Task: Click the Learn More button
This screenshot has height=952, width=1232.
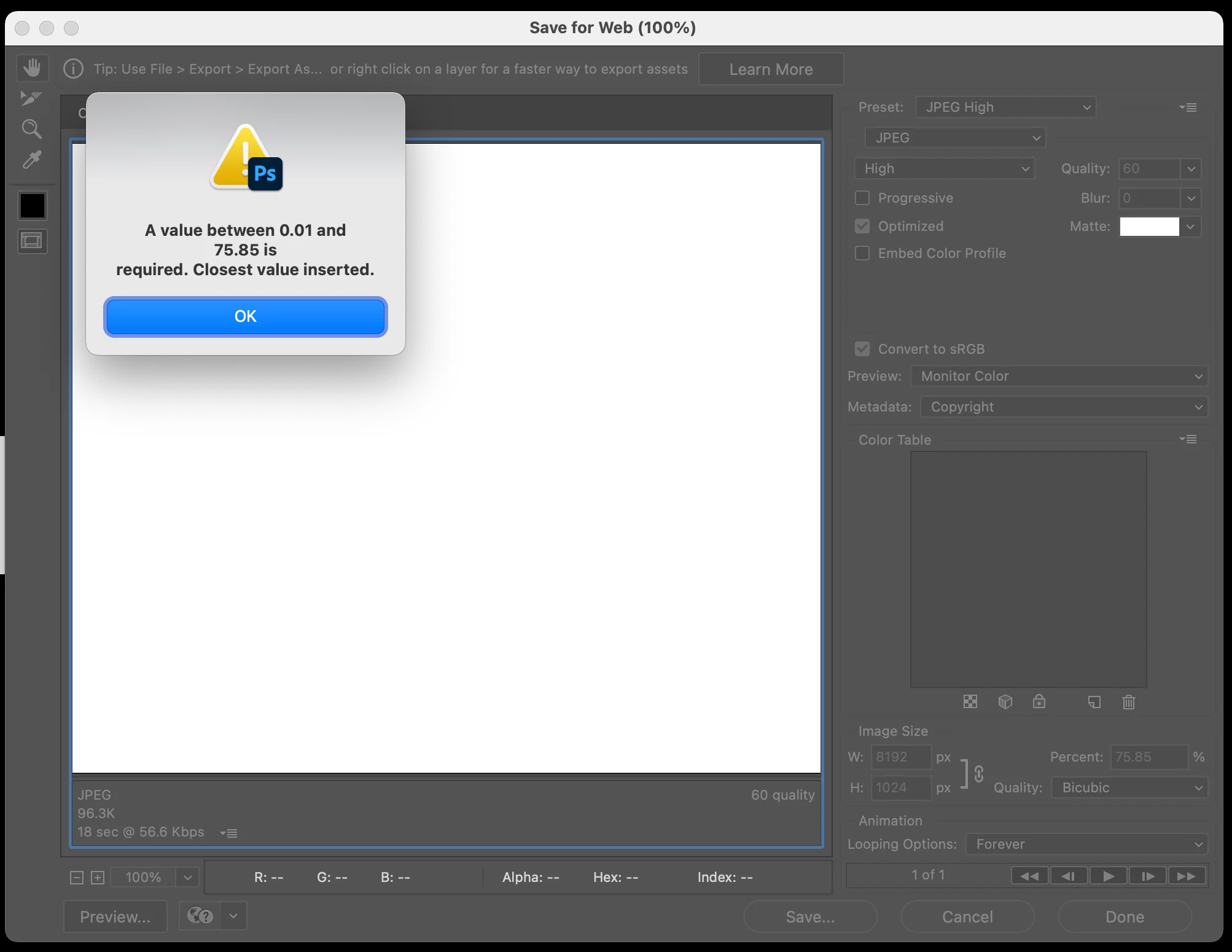Action: click(771, 69)
